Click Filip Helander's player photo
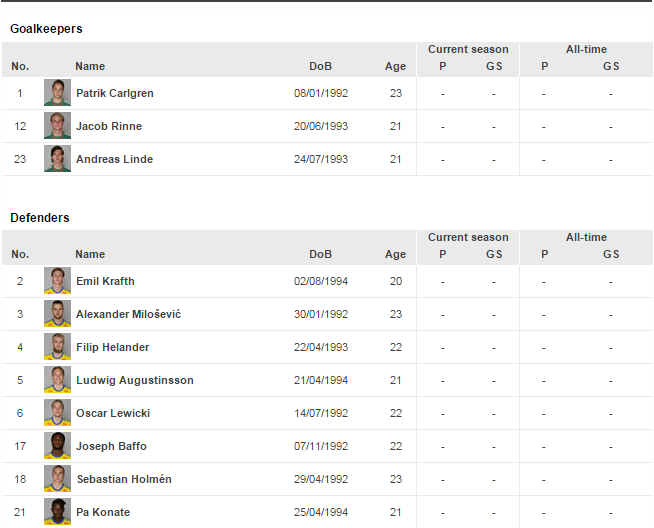 [x=57, y=347]
